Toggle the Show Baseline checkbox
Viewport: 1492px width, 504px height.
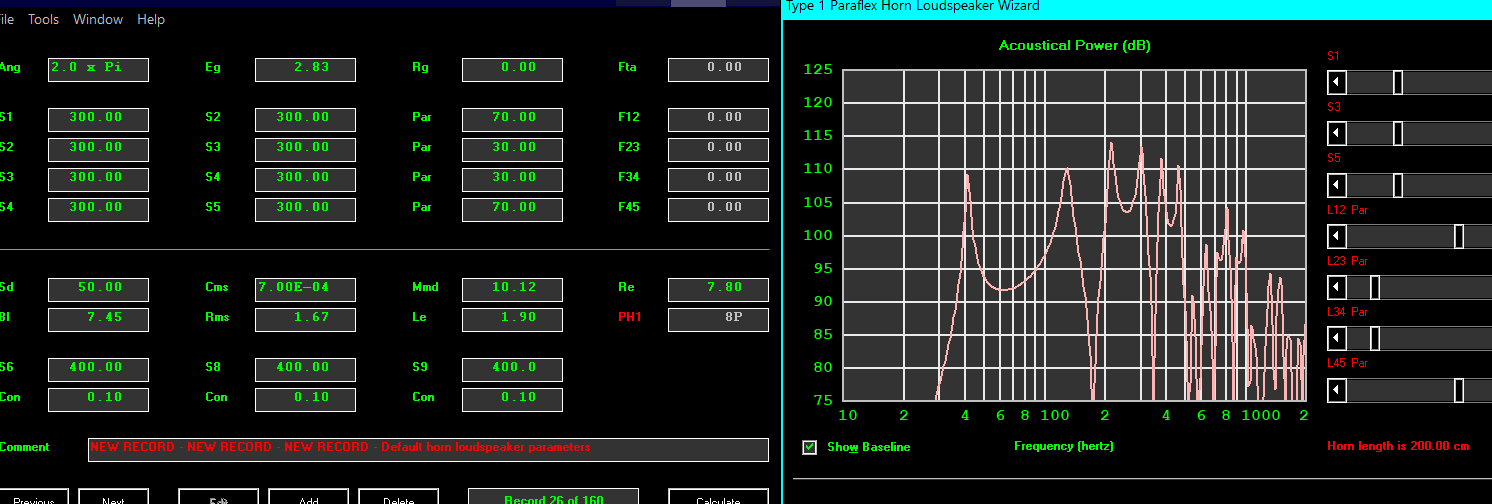[x=810, y=447]
